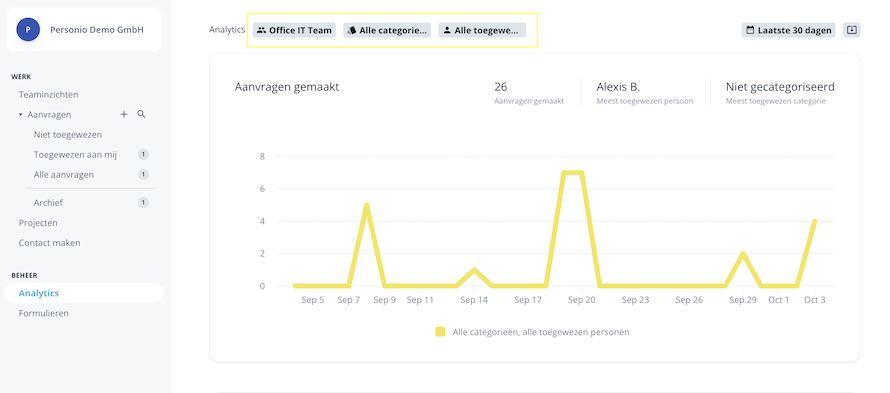The height and width of the screenshot is (393, 890).
Task: Click the person icon on Alle toegewe filter
Action: (447, 30)
